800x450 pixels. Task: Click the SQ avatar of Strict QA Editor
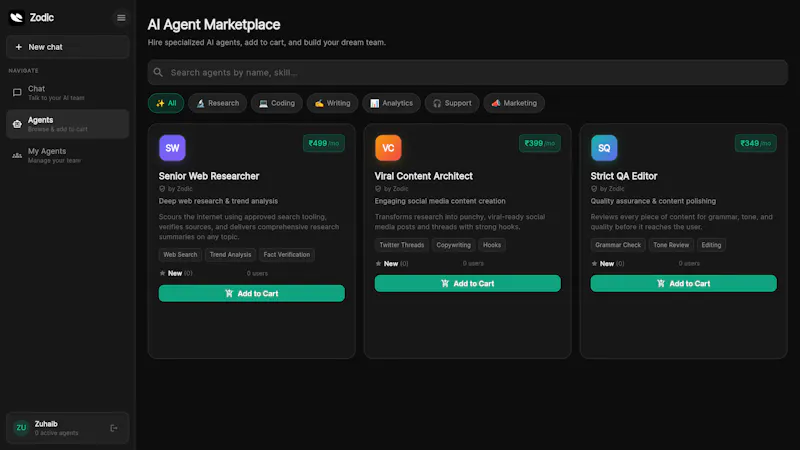pos(604,148)
